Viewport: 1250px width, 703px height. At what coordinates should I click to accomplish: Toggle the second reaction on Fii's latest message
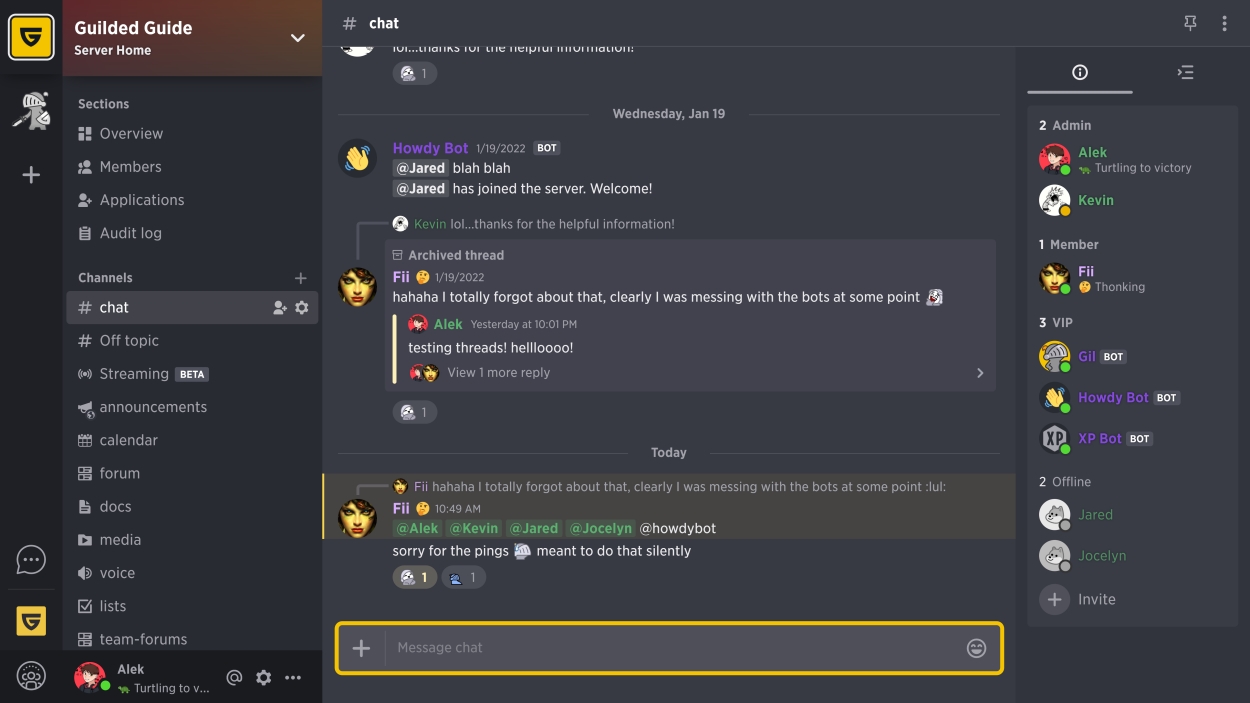point(463,577)
